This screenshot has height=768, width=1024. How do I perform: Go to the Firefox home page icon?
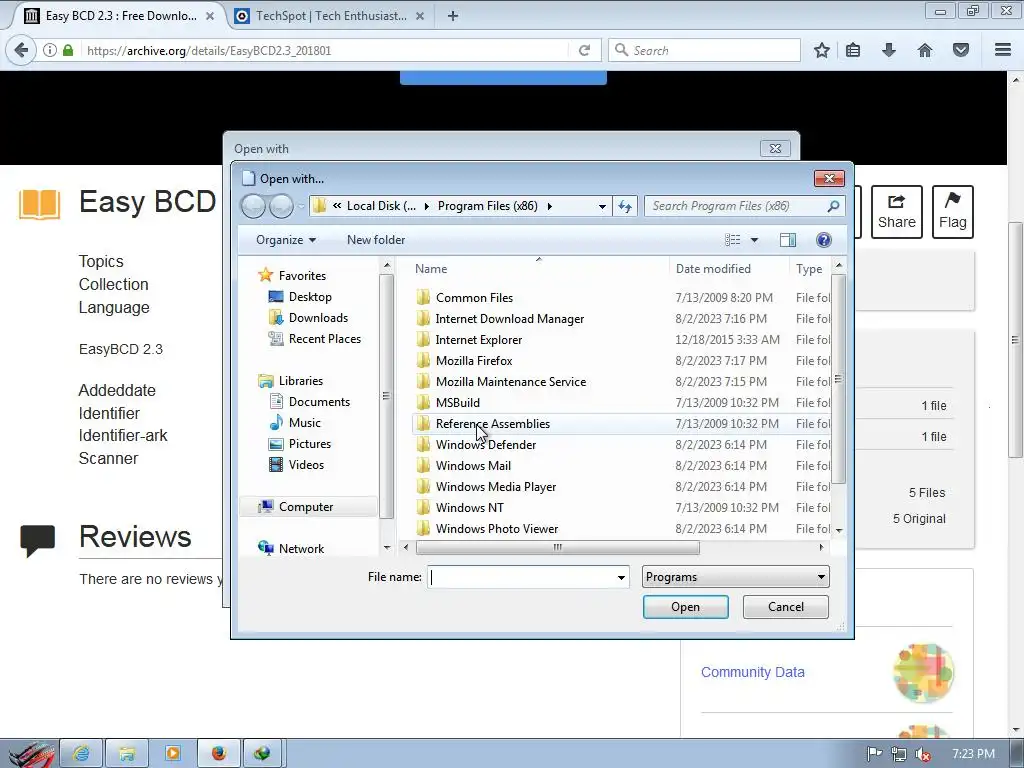925,50
